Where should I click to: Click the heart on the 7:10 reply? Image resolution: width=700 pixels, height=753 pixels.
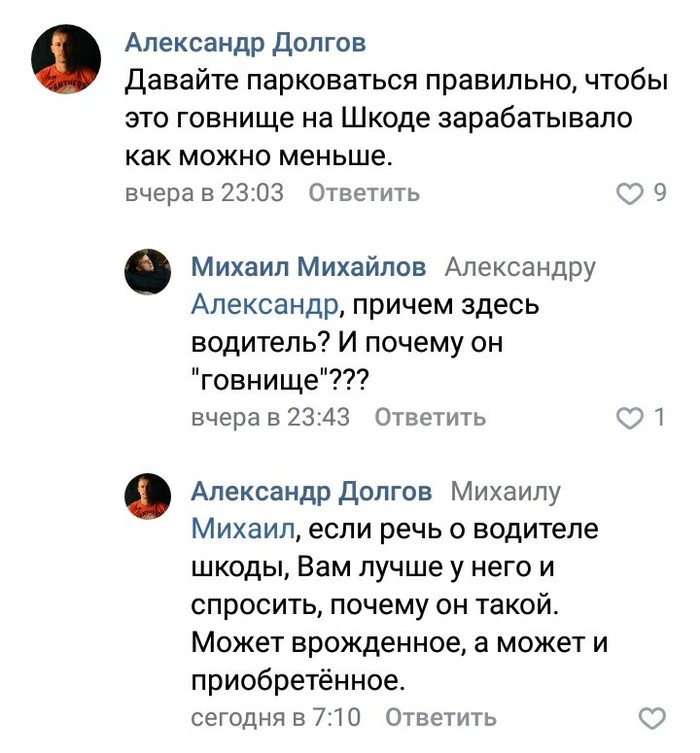click(651, 717)
